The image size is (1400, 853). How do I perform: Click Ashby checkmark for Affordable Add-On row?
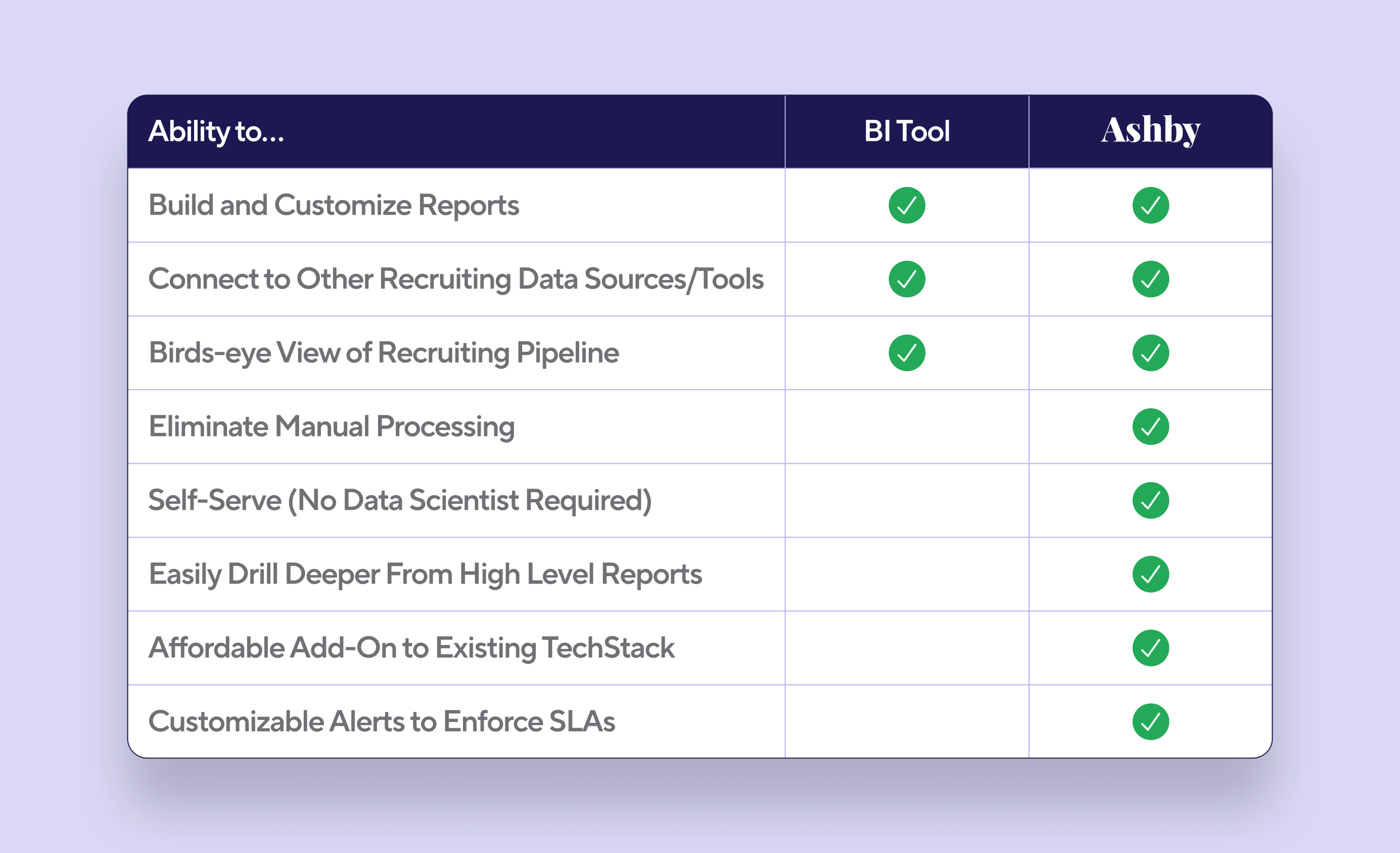coord(1150,648)
